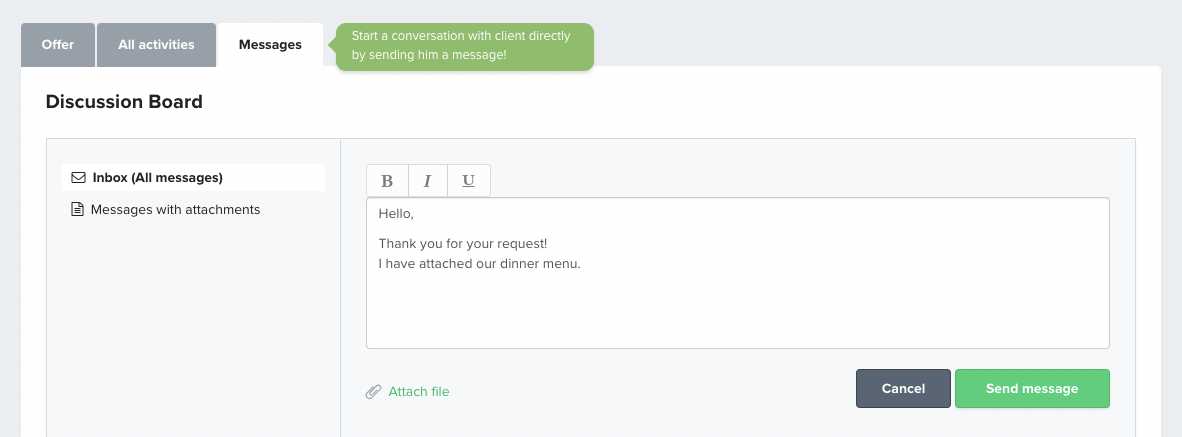Click the line mentioning the dinner menu

tap(479, 264)
